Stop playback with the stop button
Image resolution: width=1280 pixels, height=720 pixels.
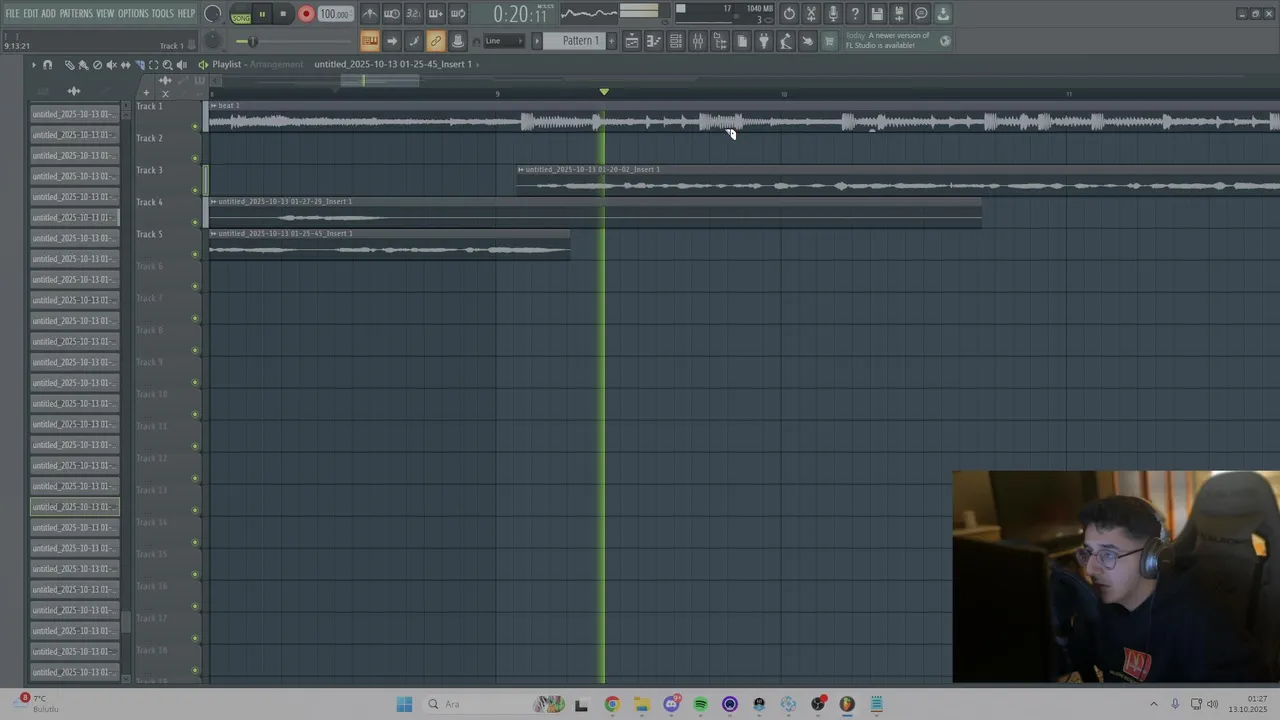click(x=283, y=14)
